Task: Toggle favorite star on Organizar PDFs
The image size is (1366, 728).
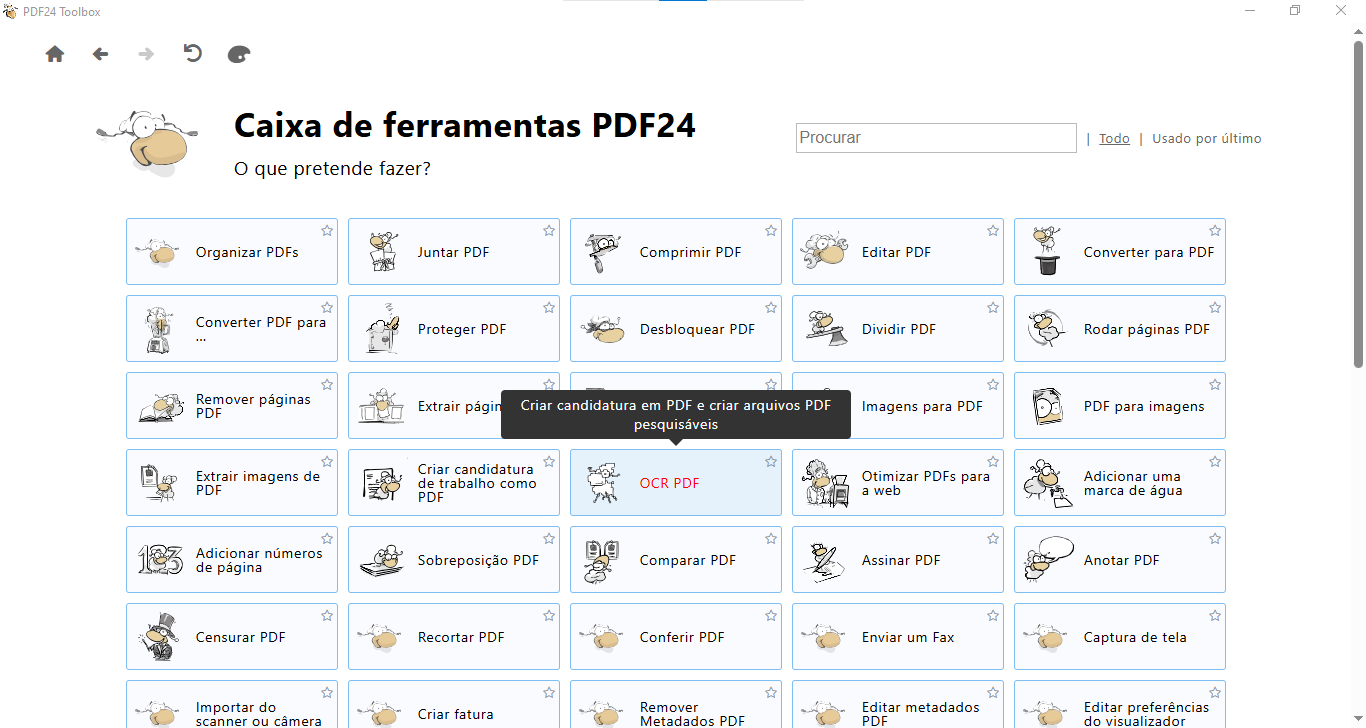Action: 327,231
